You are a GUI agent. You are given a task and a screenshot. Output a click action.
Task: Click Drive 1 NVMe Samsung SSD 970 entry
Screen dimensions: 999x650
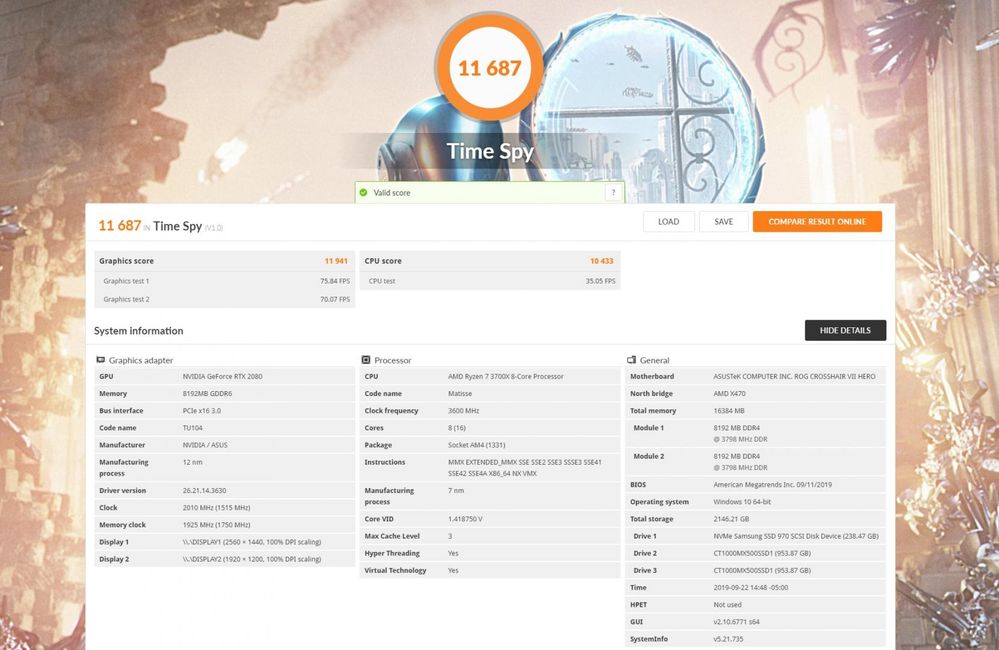point(796,537)
